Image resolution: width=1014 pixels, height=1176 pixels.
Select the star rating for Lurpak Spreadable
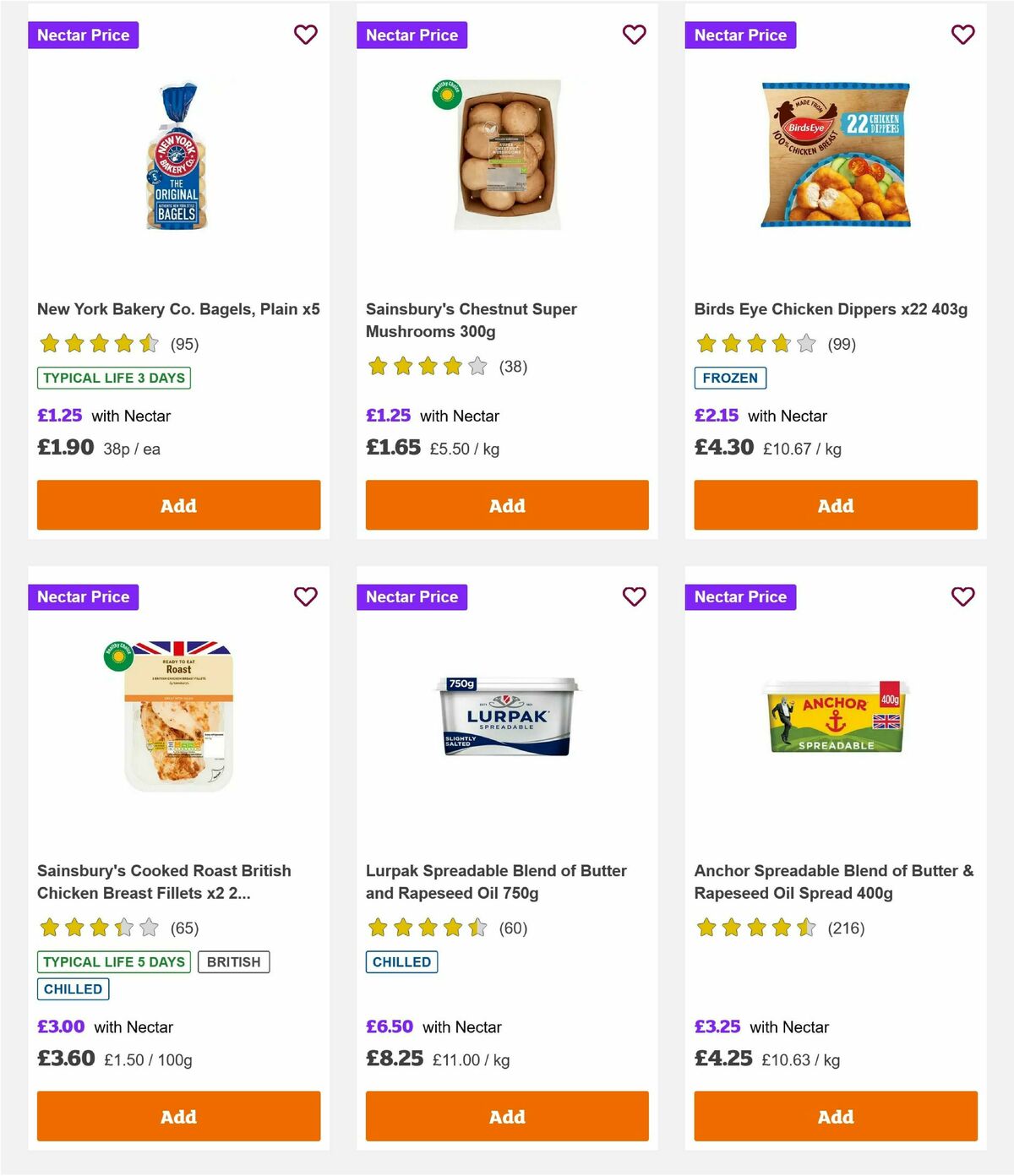tap(428, 928)
